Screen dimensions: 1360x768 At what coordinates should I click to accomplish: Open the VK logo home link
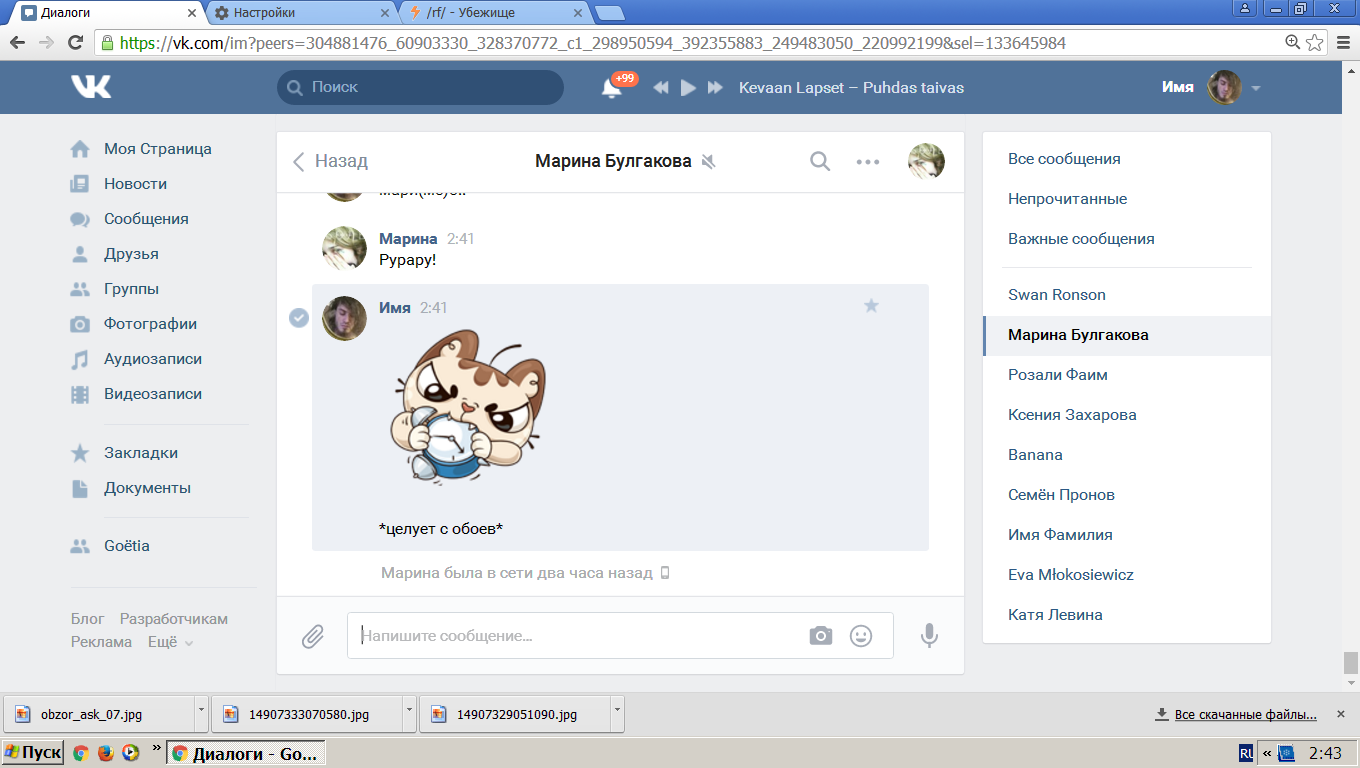point(91,87)
